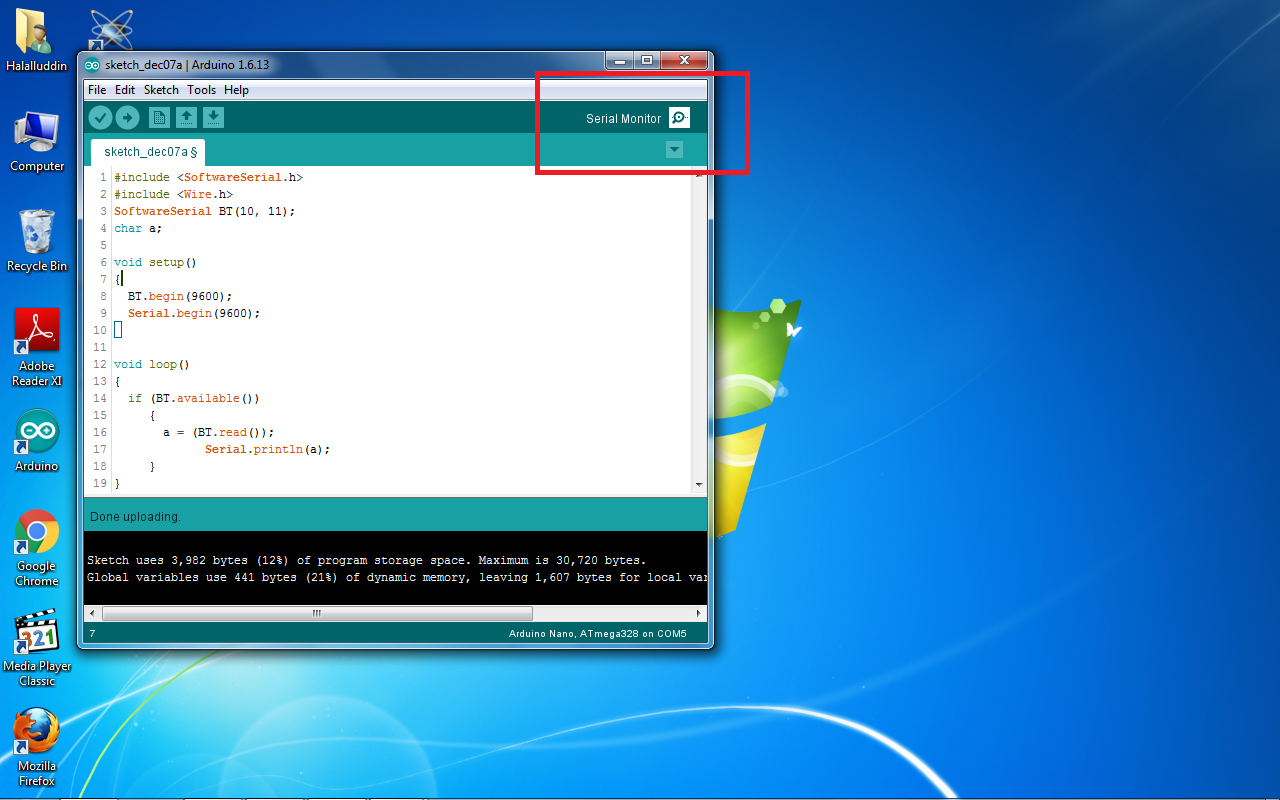
Task: Open the Tools menu
Action: pos(201,89)
